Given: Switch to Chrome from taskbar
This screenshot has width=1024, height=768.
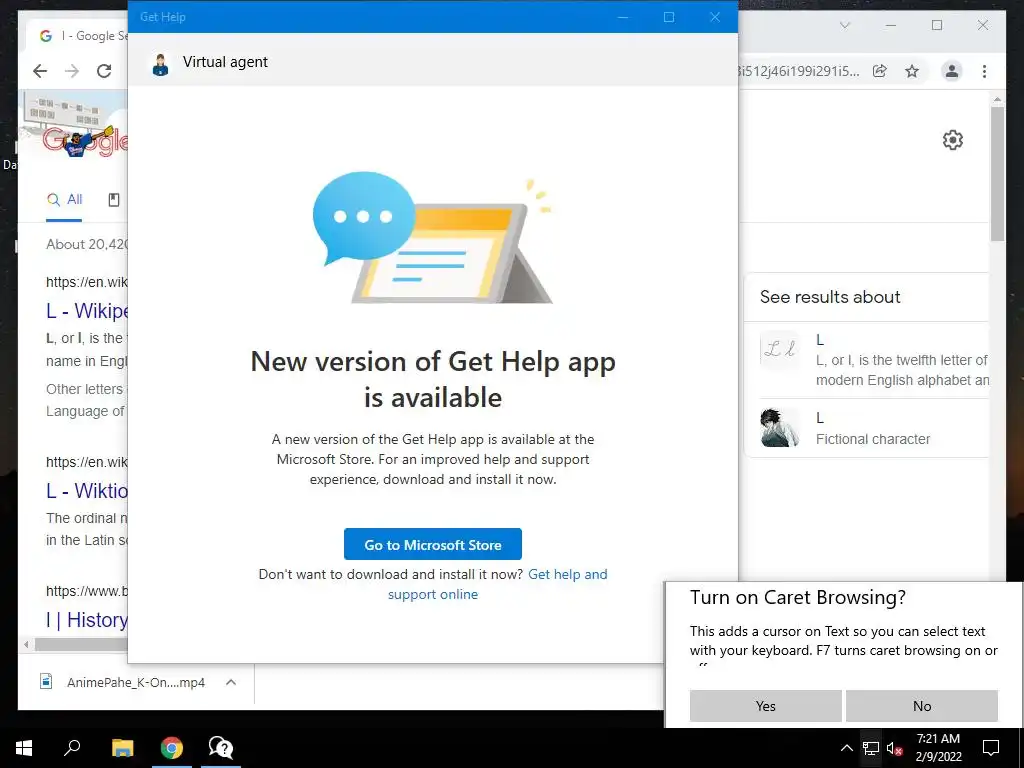Looking at the screenshot, I should pyautogui.click(x=172, y=748).
